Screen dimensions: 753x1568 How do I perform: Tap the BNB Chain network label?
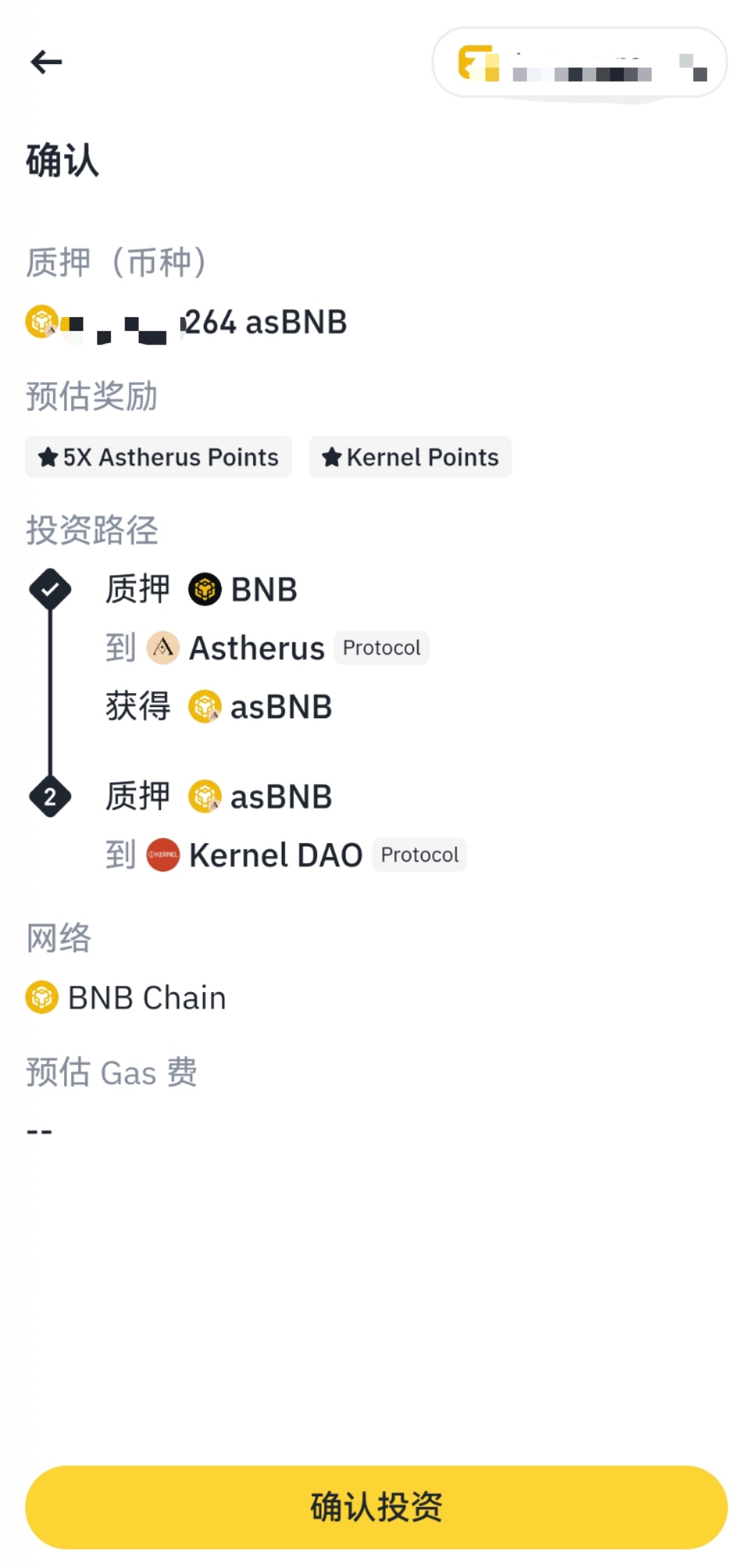147,998
